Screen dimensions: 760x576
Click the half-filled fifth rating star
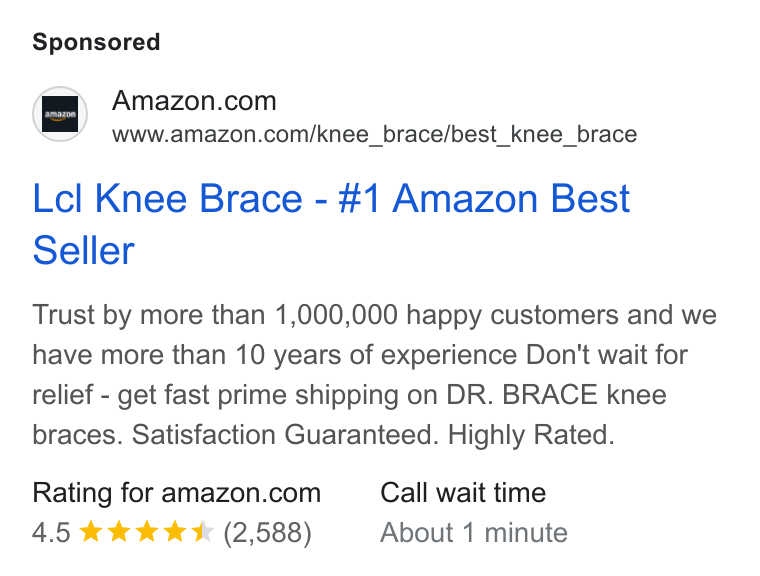click(203, 531)
